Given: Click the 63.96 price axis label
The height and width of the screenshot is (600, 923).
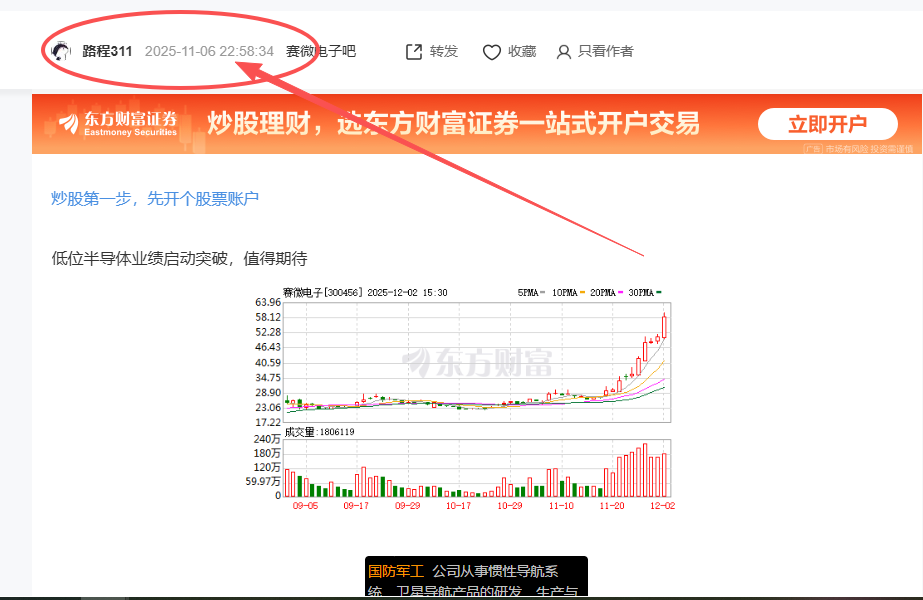Looking at the screenshot, I should click(268, 302).
